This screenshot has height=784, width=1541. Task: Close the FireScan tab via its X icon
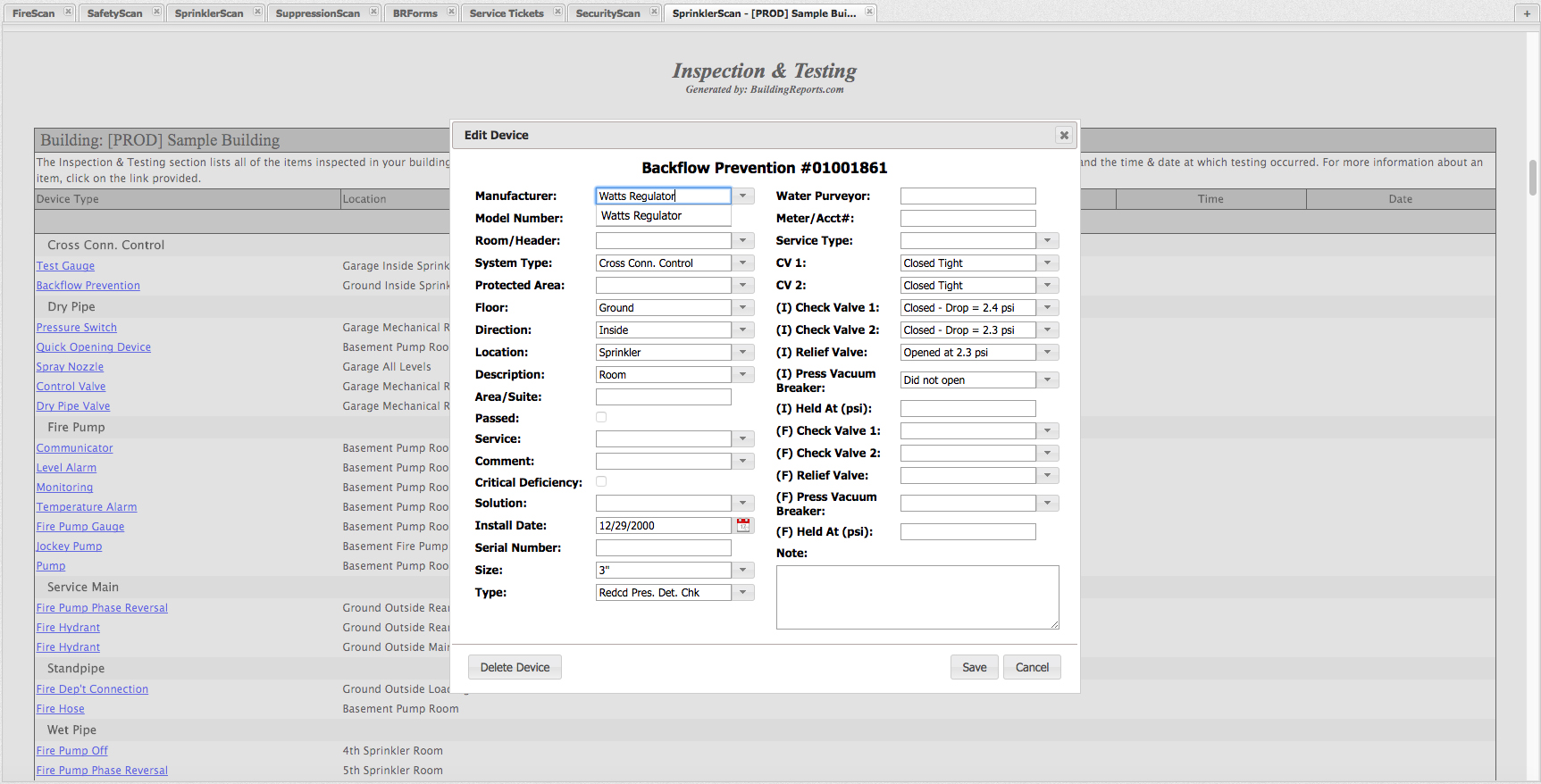[x=68, y=12]
